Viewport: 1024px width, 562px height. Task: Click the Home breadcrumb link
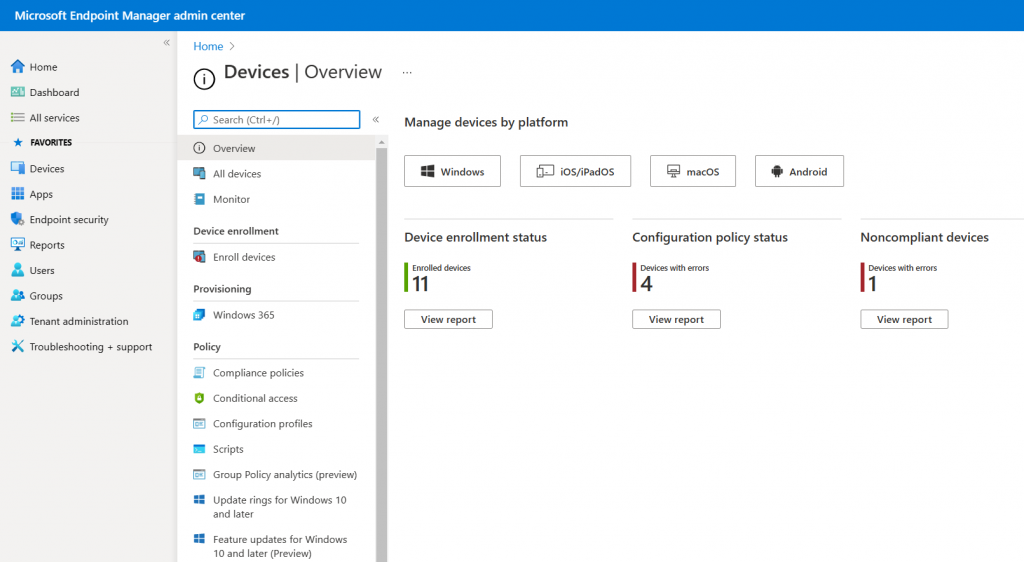[208, 46]
